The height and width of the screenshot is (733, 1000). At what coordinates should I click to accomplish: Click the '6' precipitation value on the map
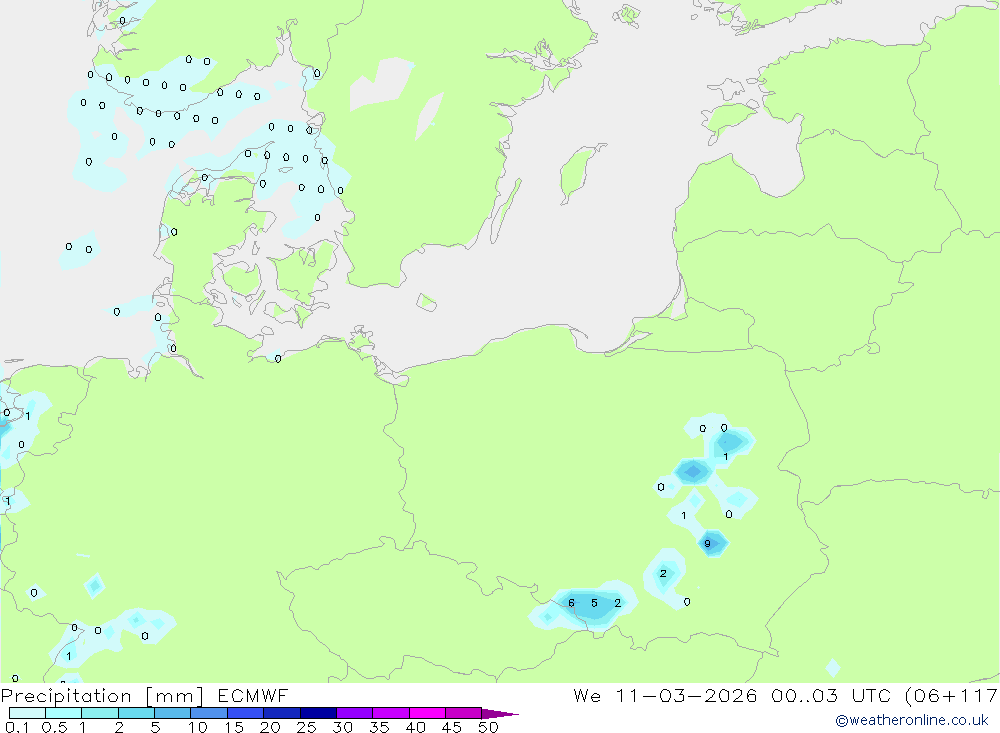571,603
